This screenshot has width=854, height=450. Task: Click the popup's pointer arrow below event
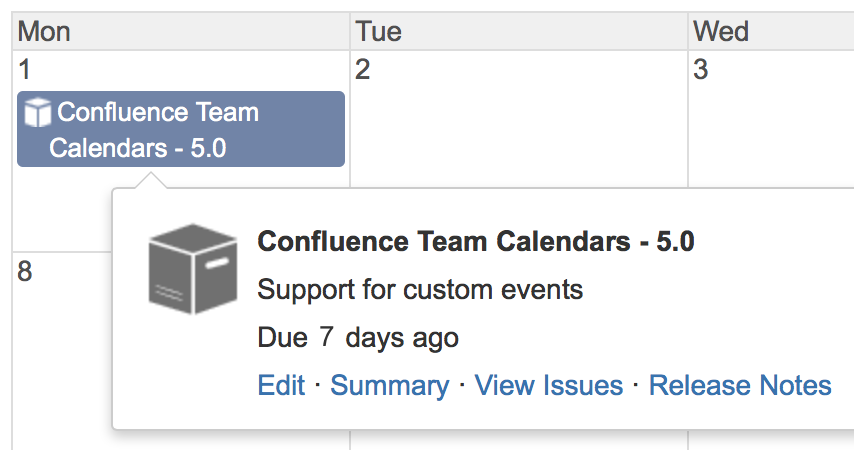[x=152, y=180]
